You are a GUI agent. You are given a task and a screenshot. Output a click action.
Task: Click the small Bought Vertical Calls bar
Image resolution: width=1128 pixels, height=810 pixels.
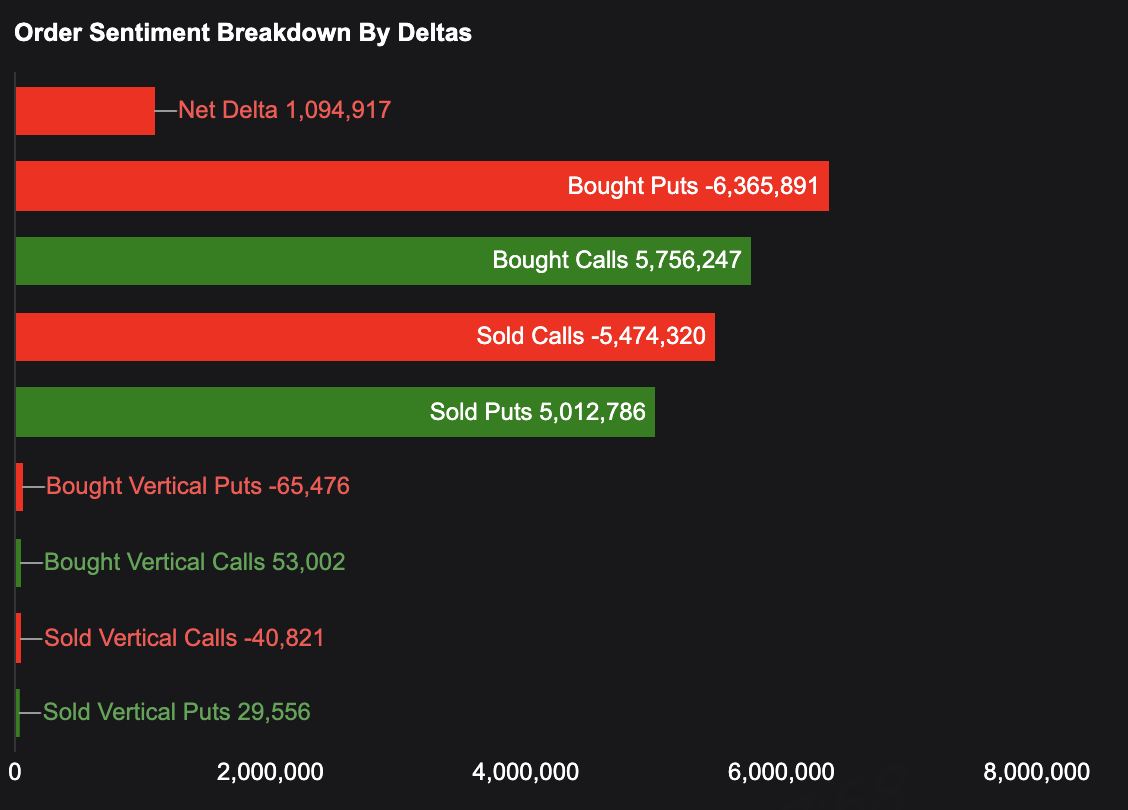click(18, 562)
